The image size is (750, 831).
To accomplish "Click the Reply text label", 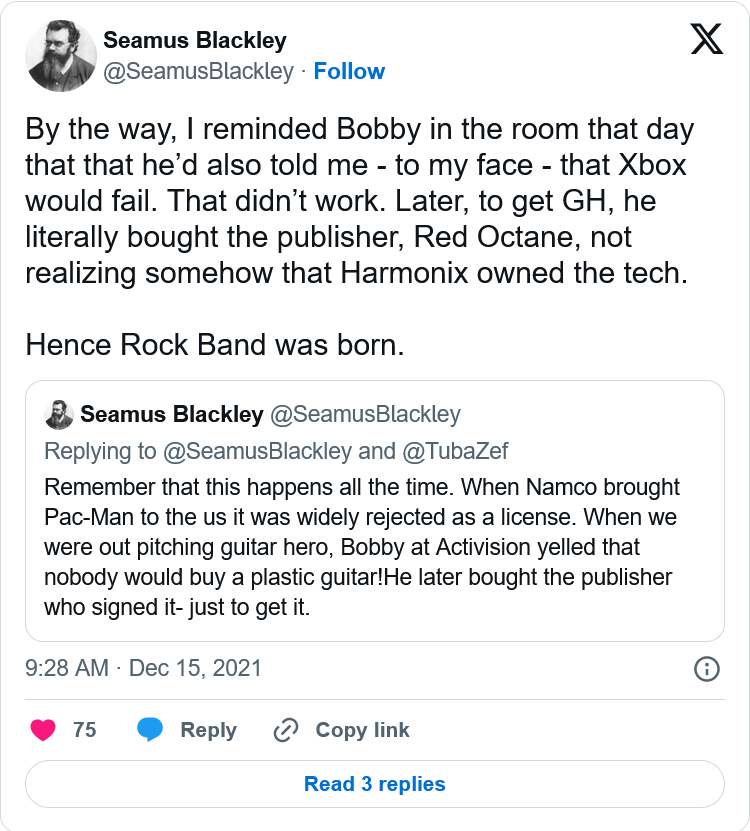I will point(208,730).
